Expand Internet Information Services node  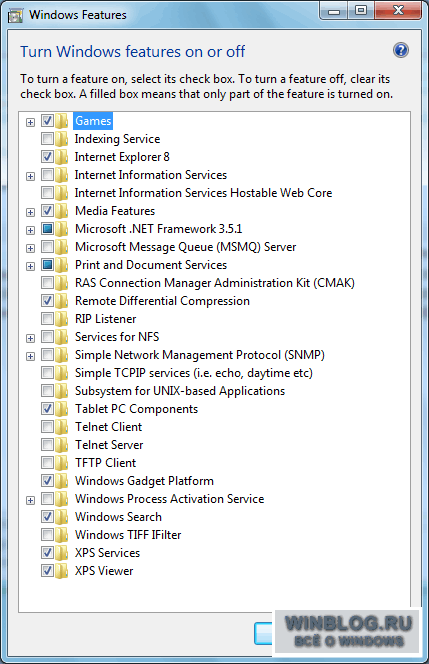[30, 176]
